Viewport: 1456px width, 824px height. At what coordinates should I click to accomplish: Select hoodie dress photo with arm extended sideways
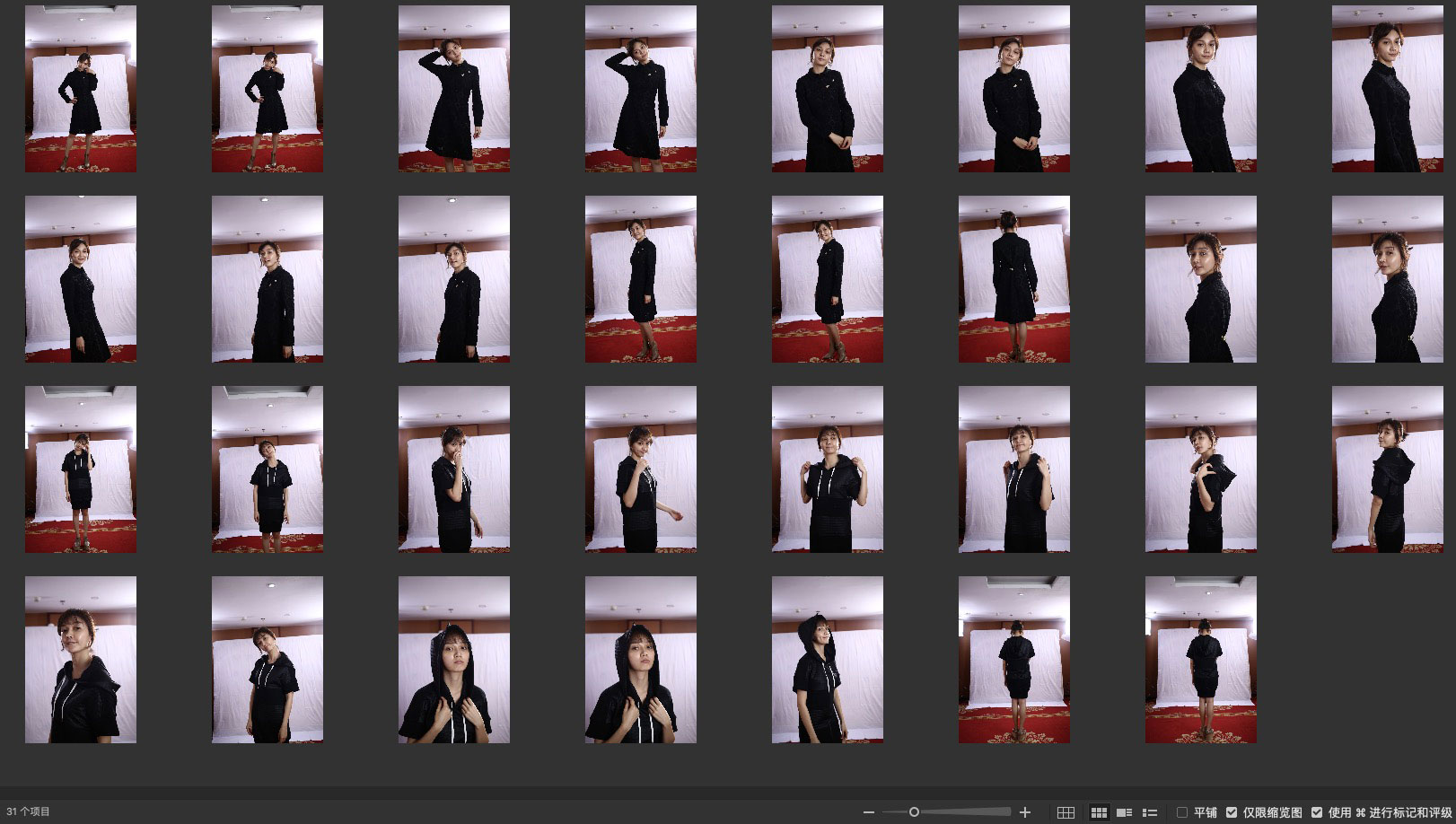pyautogui.click(x=640, y=469)
